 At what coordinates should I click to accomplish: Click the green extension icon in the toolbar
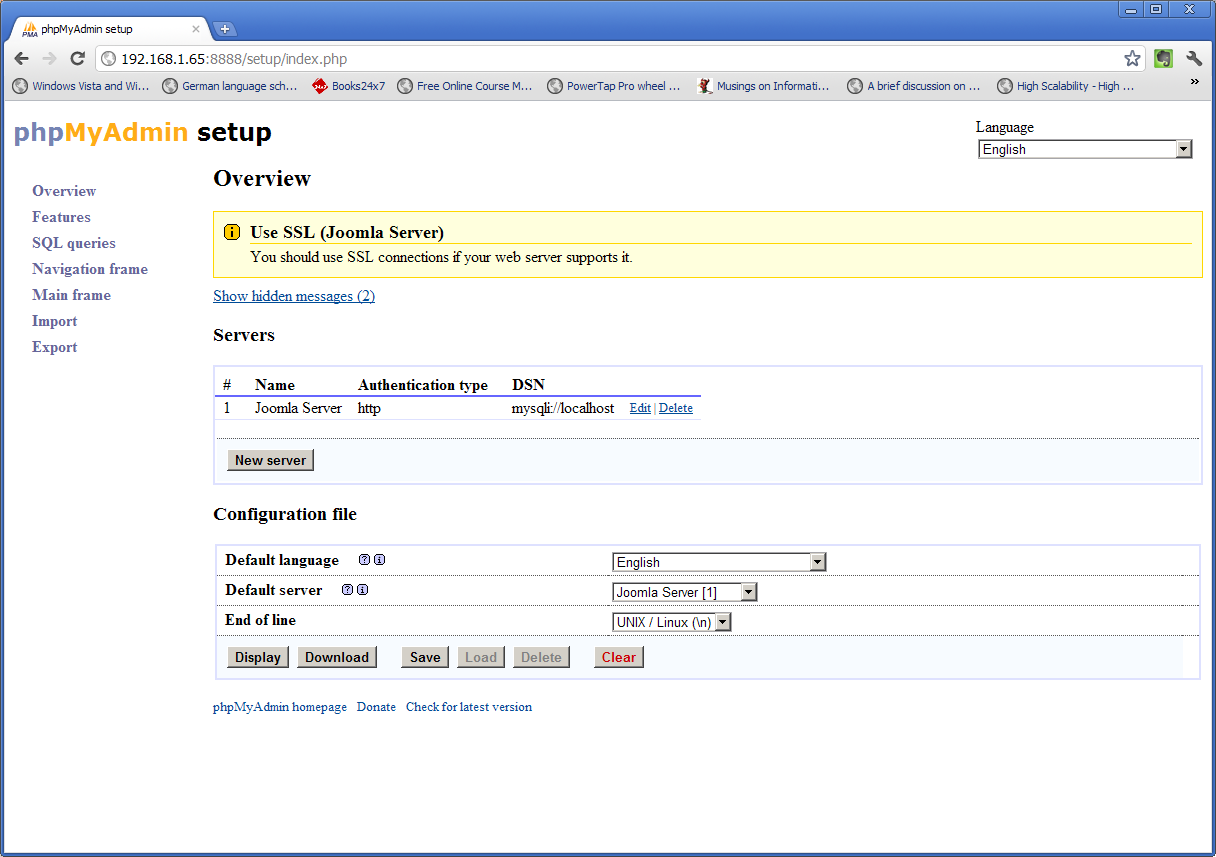[x=1162, y=58]
